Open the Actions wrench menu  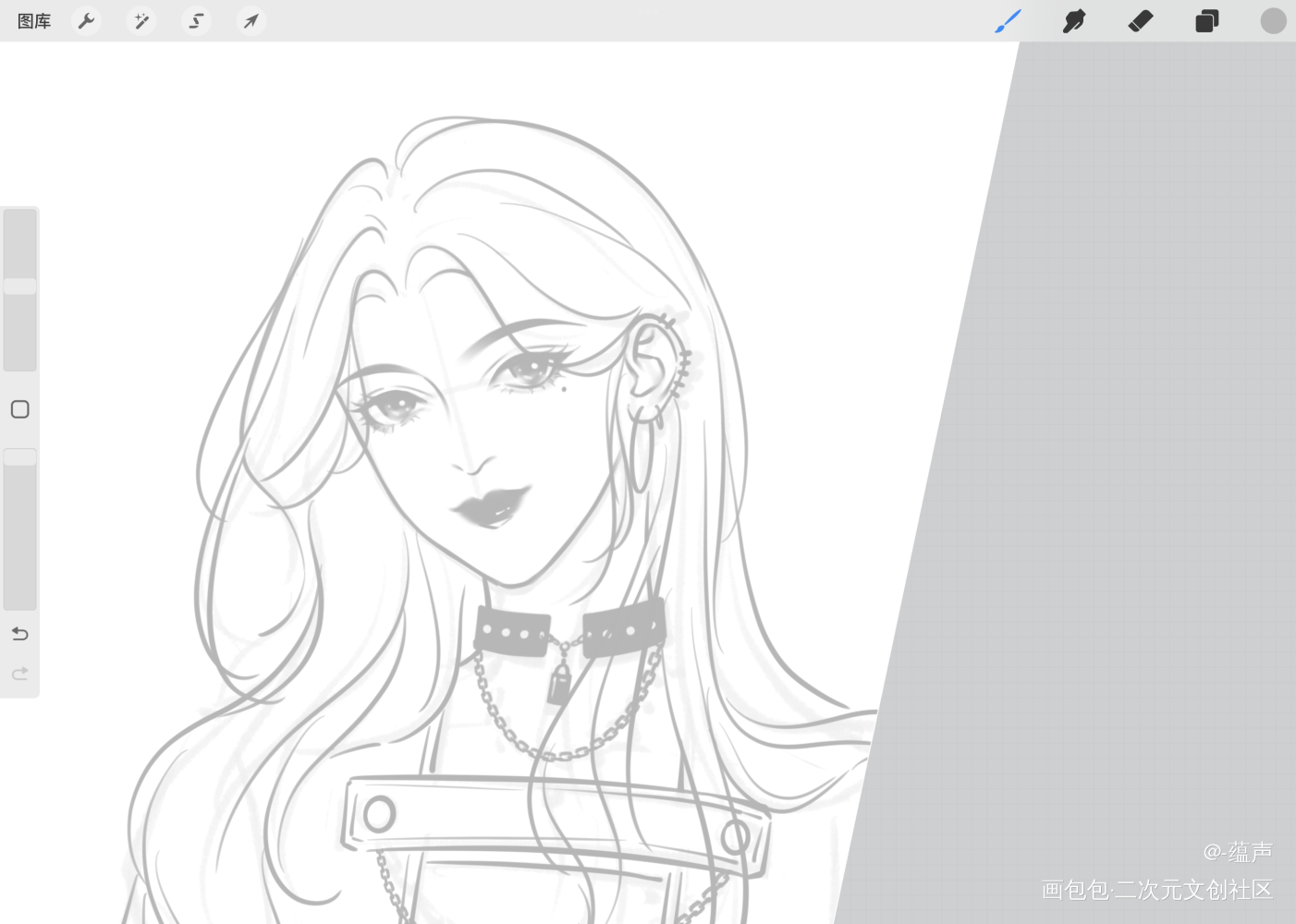point(86,21)
